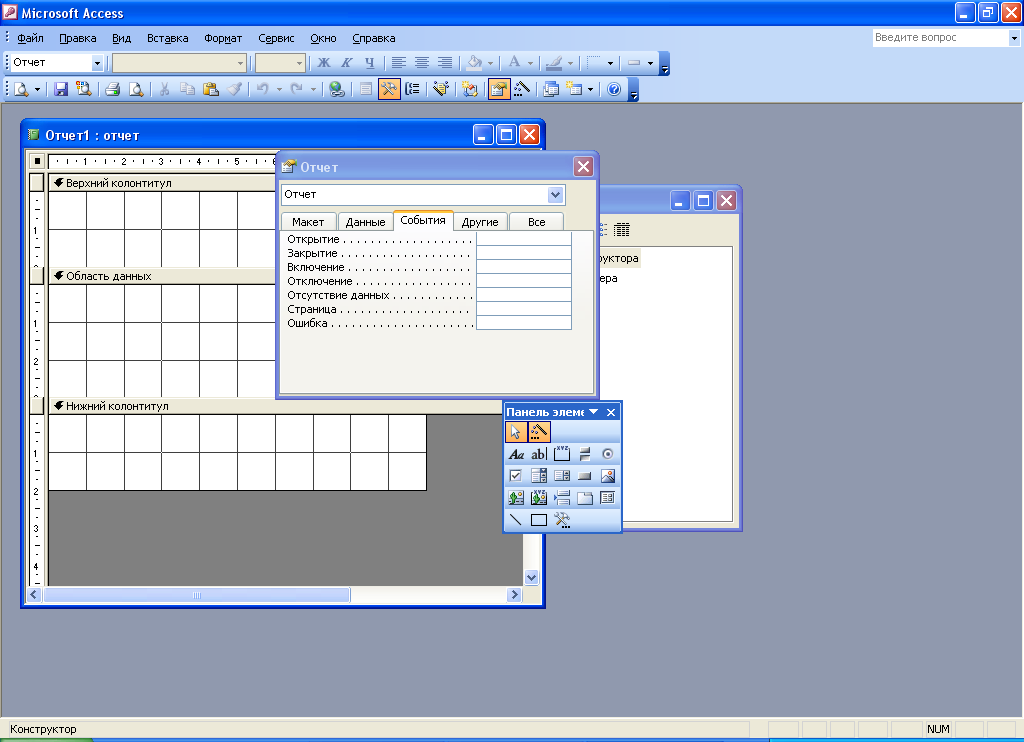Select the Unbound Object Frame tool

click(x=516, y=498)
